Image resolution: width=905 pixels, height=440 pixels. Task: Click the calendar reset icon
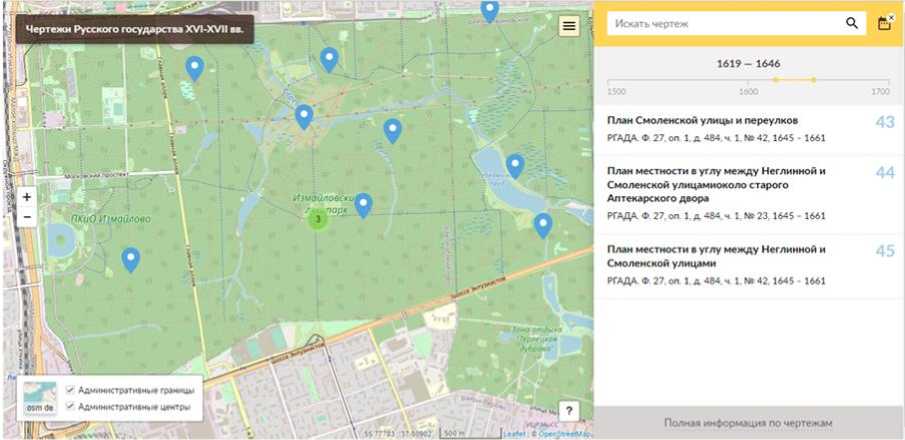click(x=884, y=23)
